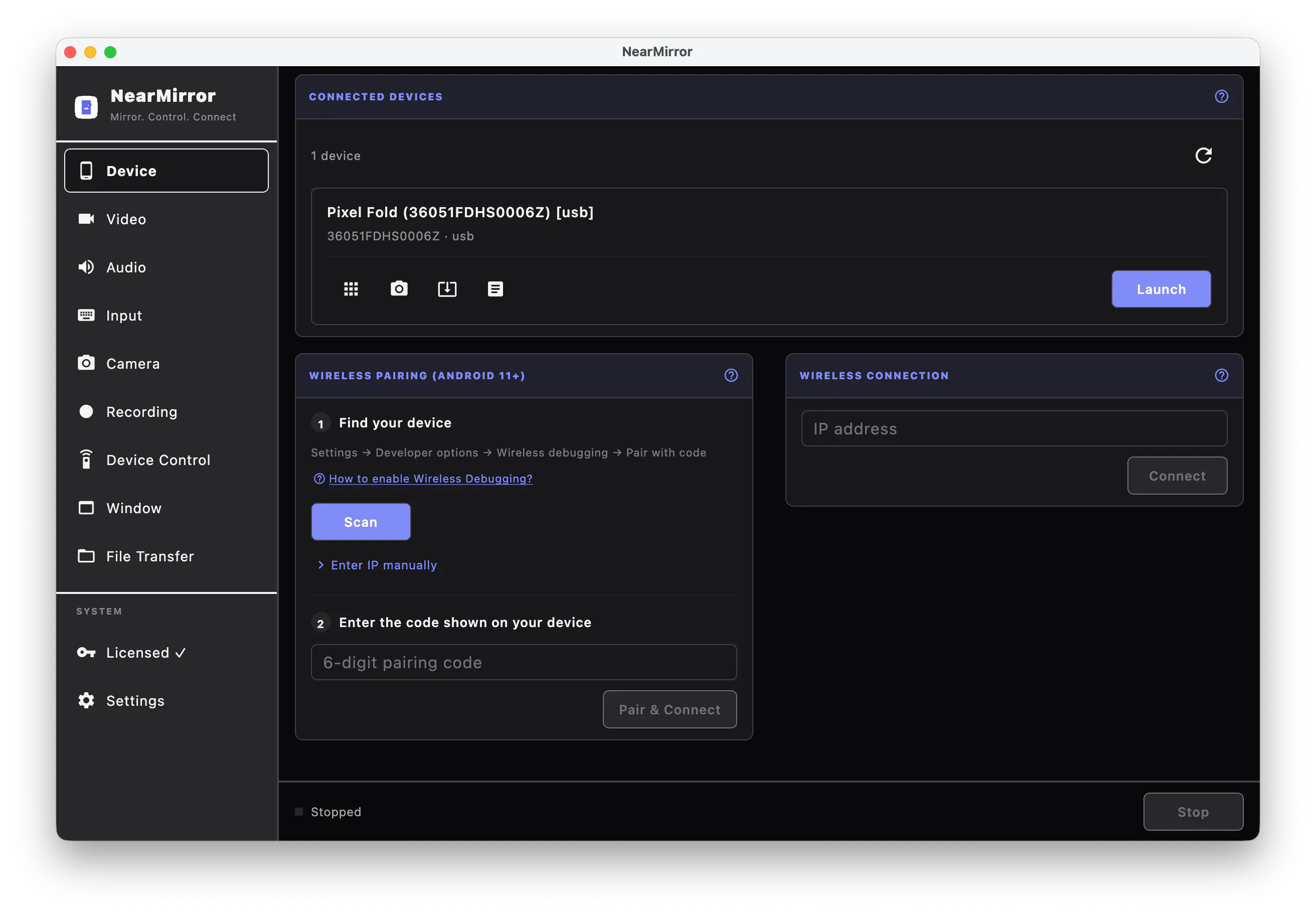
Task: Close the NearMirror window
Action: click(71, 52)
